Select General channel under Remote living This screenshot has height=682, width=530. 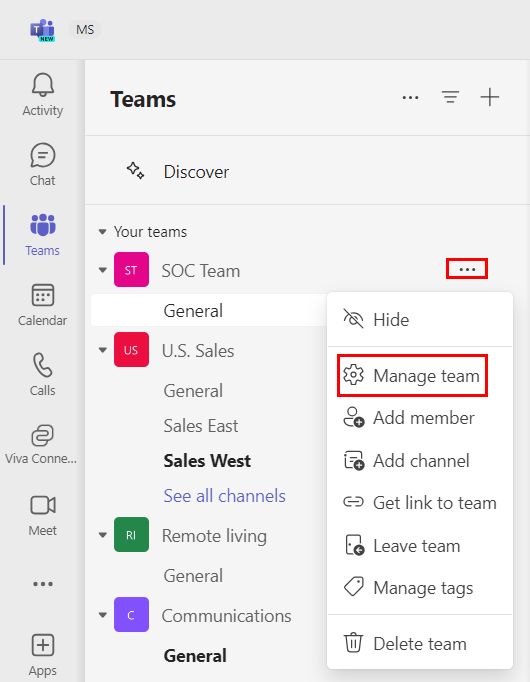point(193,576)
